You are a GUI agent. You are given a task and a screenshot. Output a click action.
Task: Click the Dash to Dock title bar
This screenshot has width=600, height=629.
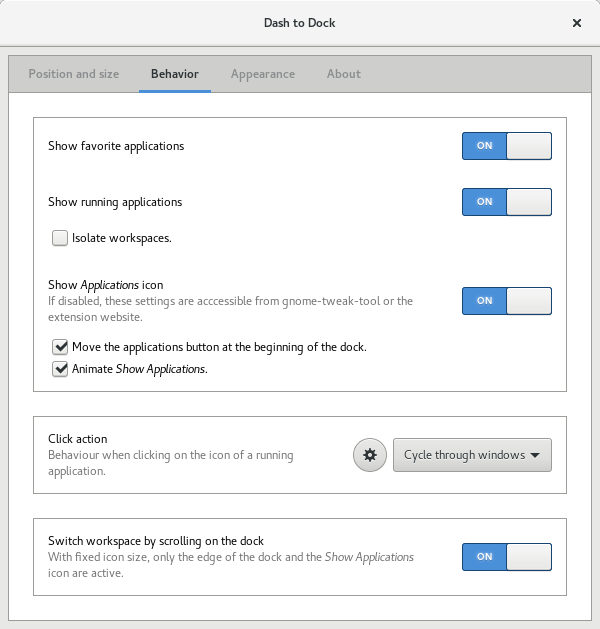299,22
